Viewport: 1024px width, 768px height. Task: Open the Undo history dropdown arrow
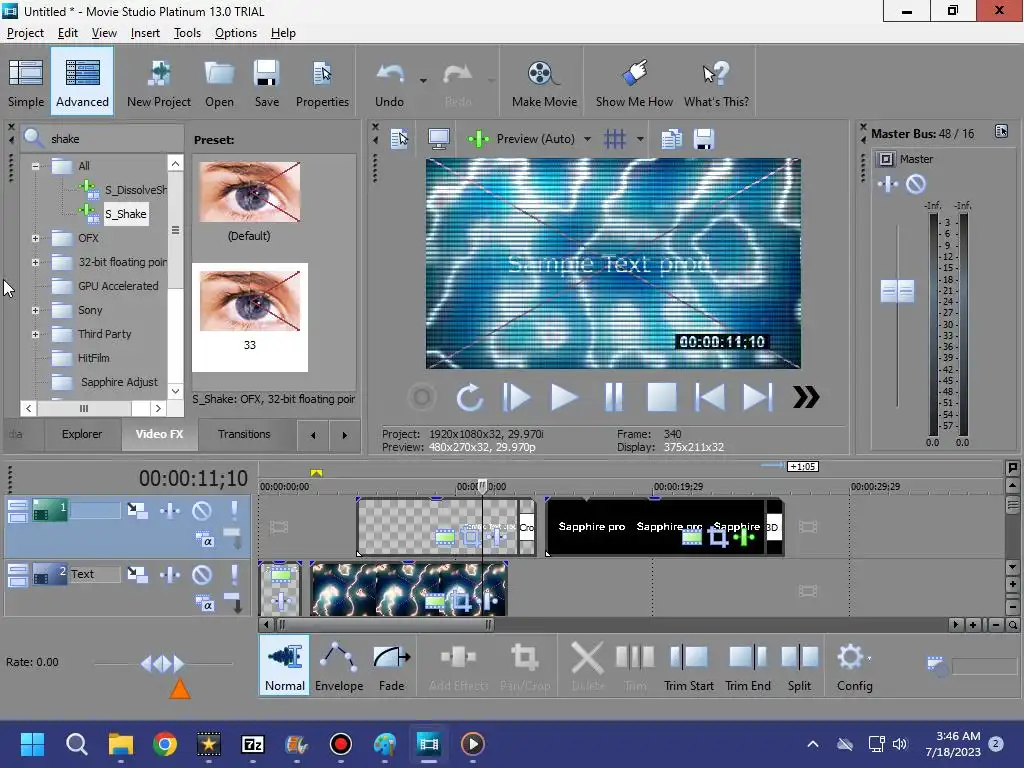click(423, 81)
